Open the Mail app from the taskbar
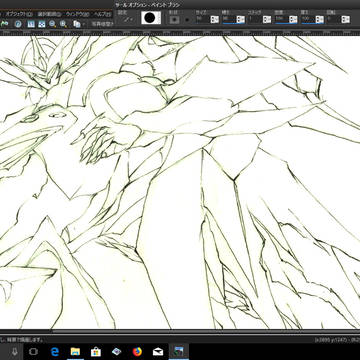Image resolution: width=360 pixels, height=360 pixels. click(x=158, y=351)
